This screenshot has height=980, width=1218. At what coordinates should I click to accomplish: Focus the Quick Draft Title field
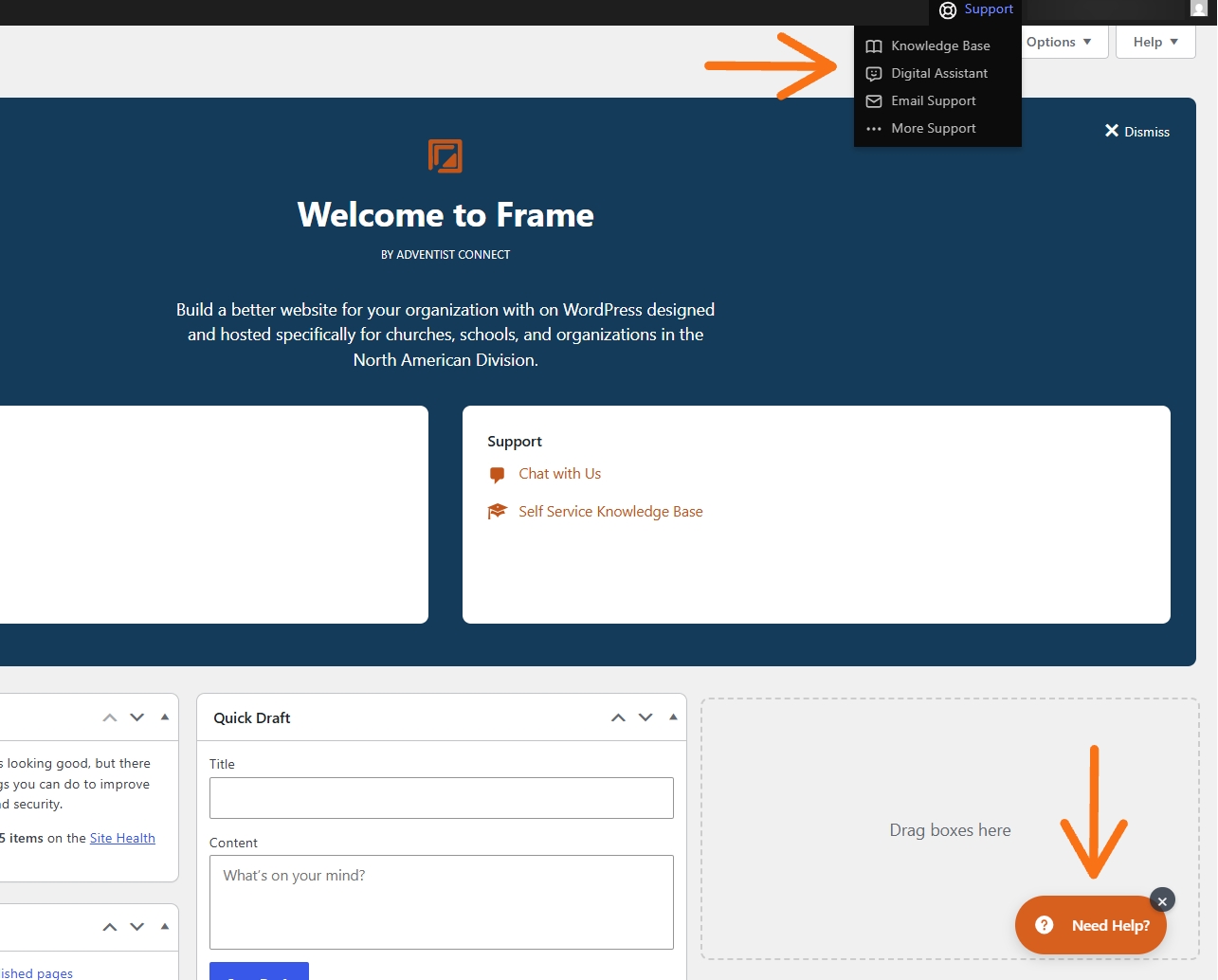[x=442, y=798]
